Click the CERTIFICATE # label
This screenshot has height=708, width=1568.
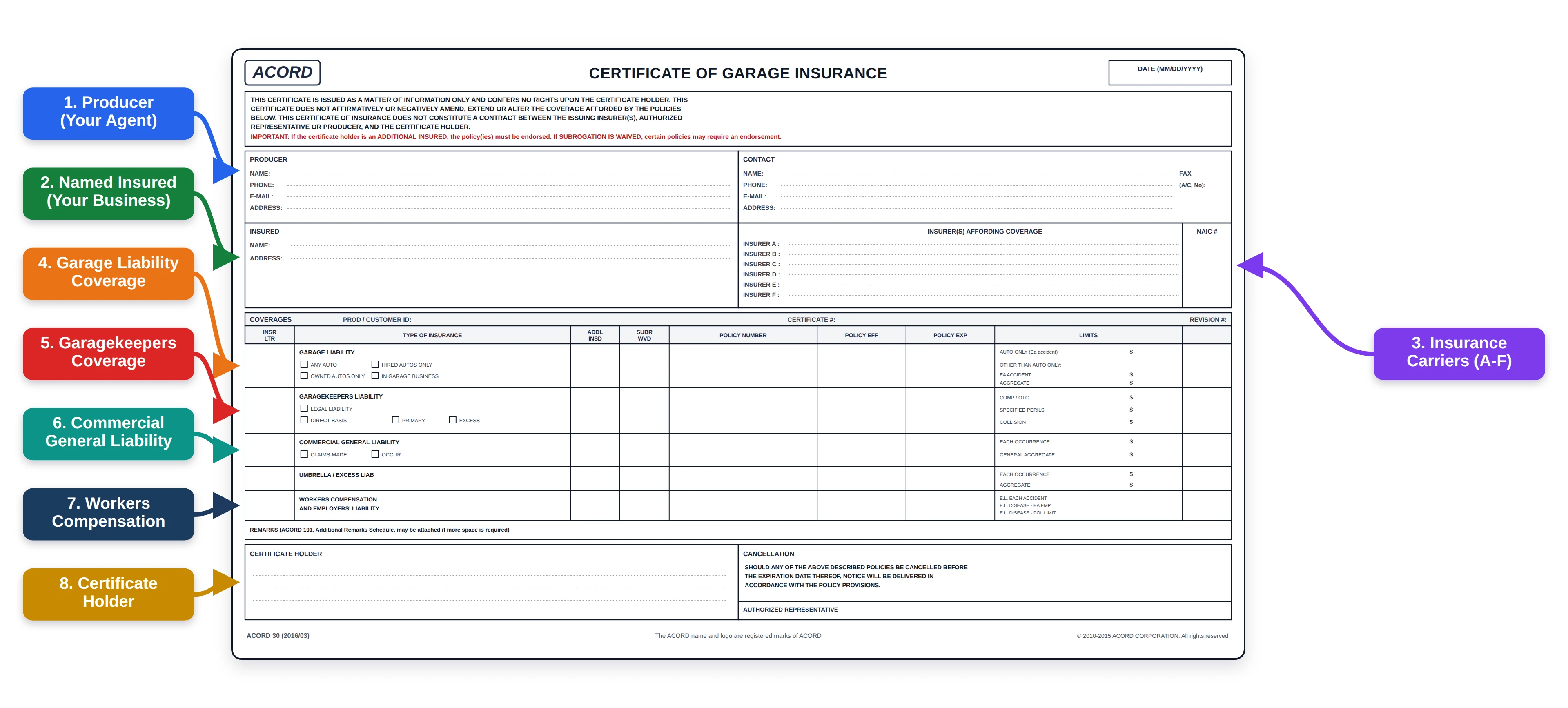coord(811,320)
